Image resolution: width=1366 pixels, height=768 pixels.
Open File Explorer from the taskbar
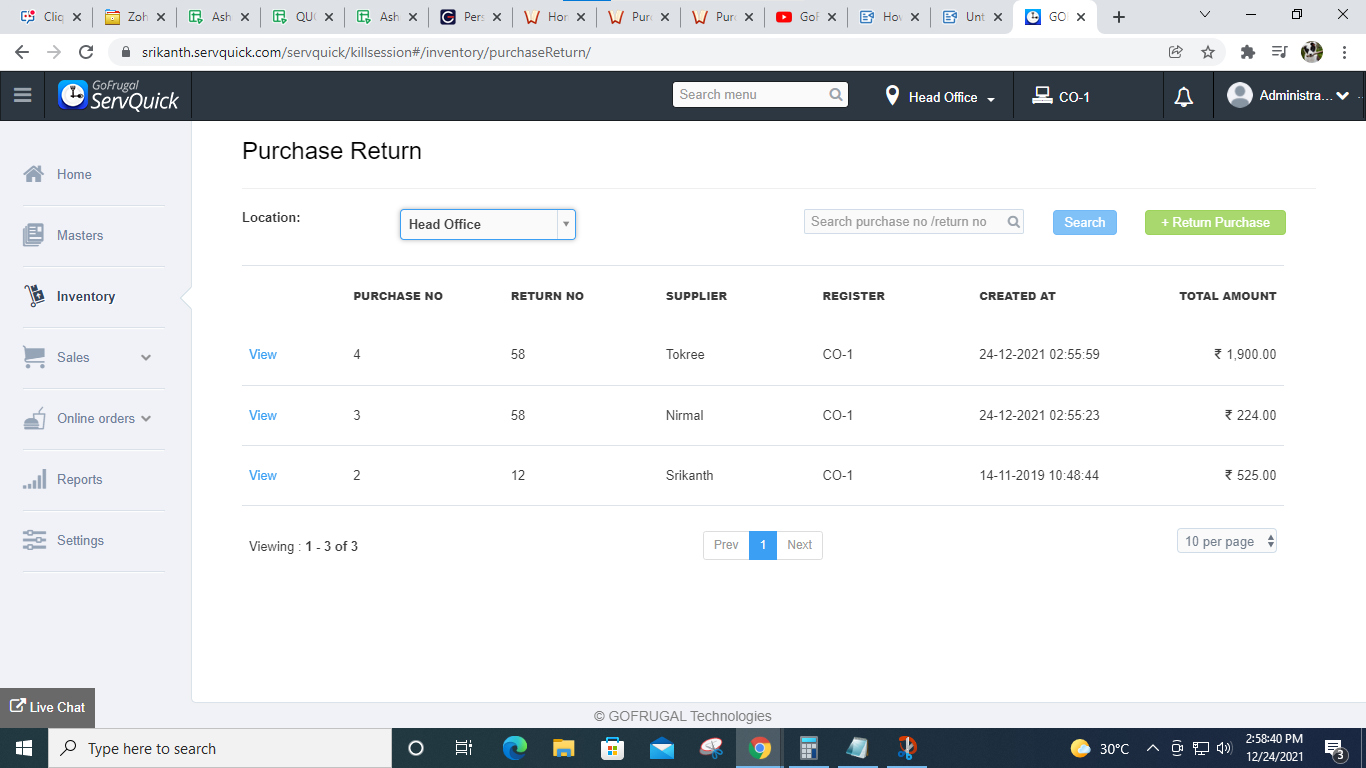pyautogui.click(x=563, y=748)
